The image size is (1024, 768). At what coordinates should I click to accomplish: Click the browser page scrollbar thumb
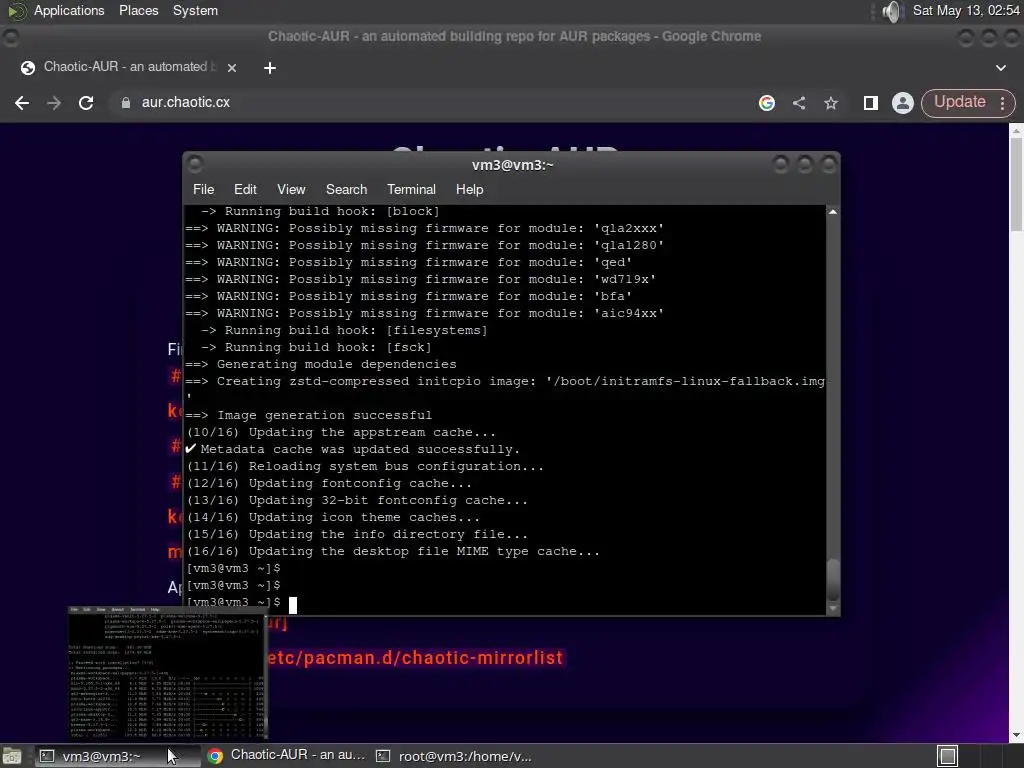[1016, 184]
